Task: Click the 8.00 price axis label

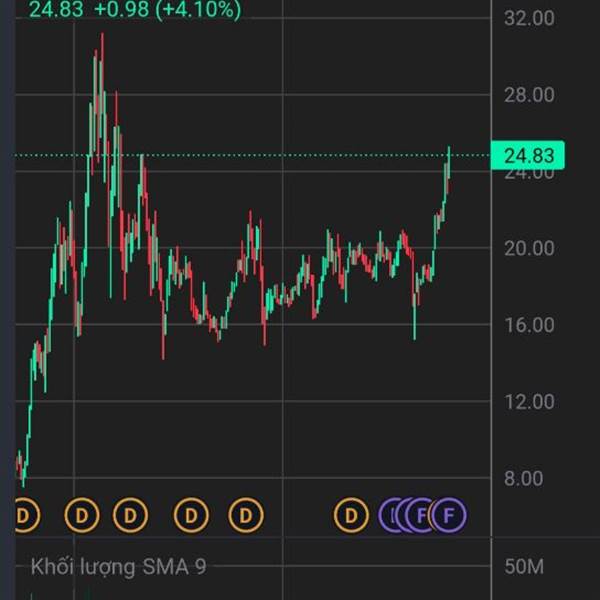Action: (x=523, y=478)
